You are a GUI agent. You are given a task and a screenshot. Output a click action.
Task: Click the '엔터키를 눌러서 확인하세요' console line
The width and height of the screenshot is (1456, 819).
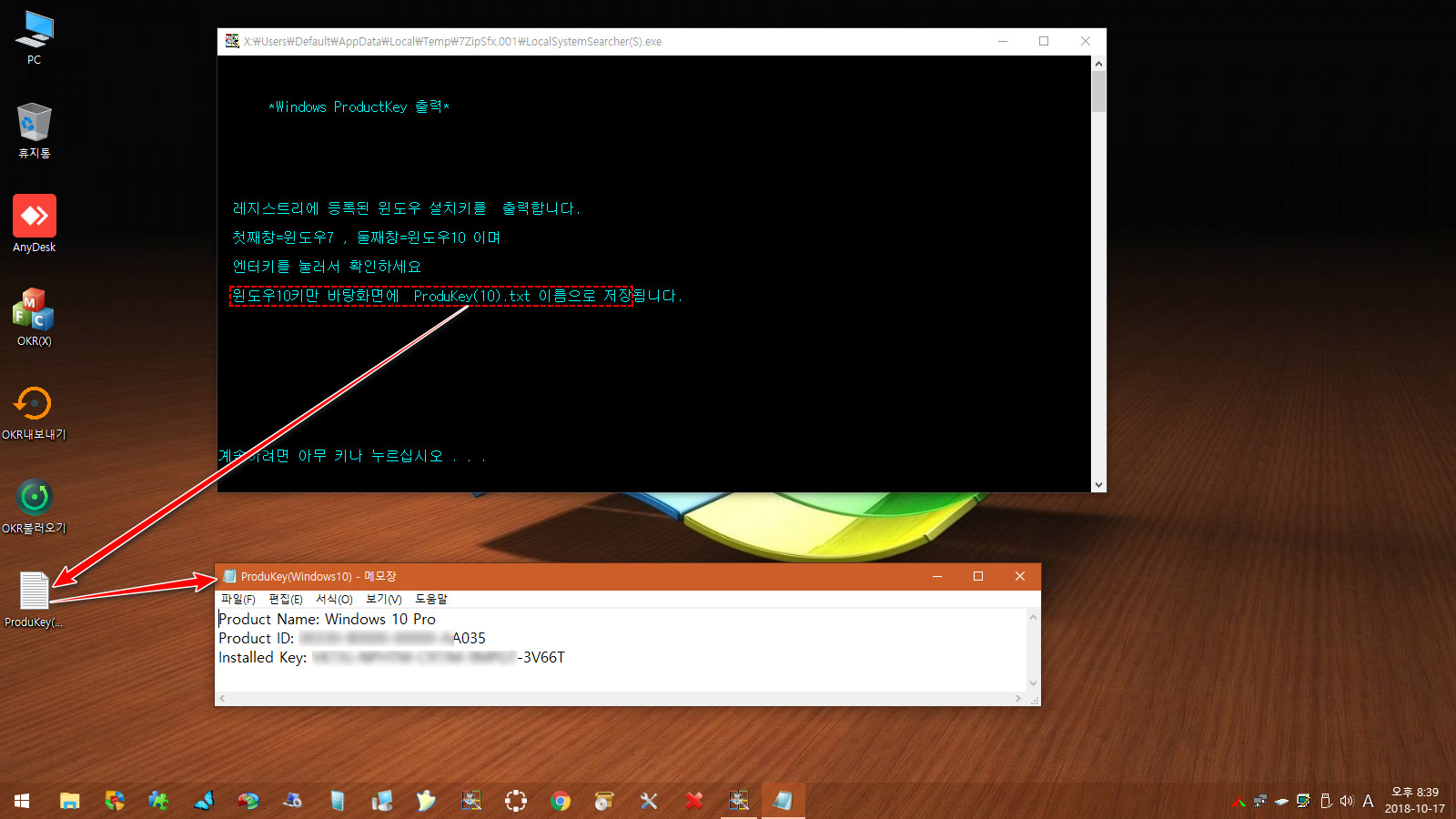click(x=327, y=267)
